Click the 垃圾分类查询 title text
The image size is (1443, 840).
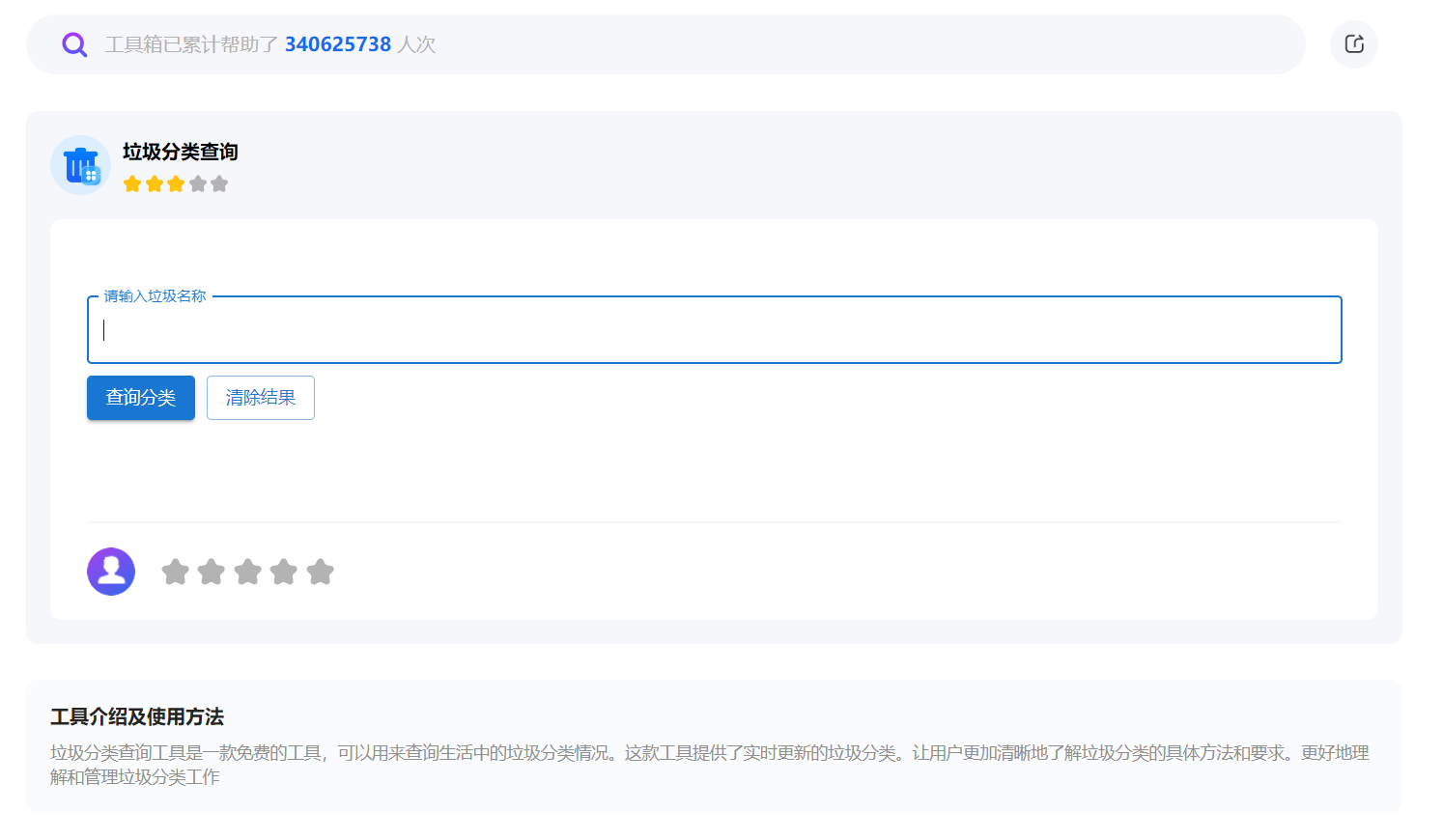coord(180,152)
